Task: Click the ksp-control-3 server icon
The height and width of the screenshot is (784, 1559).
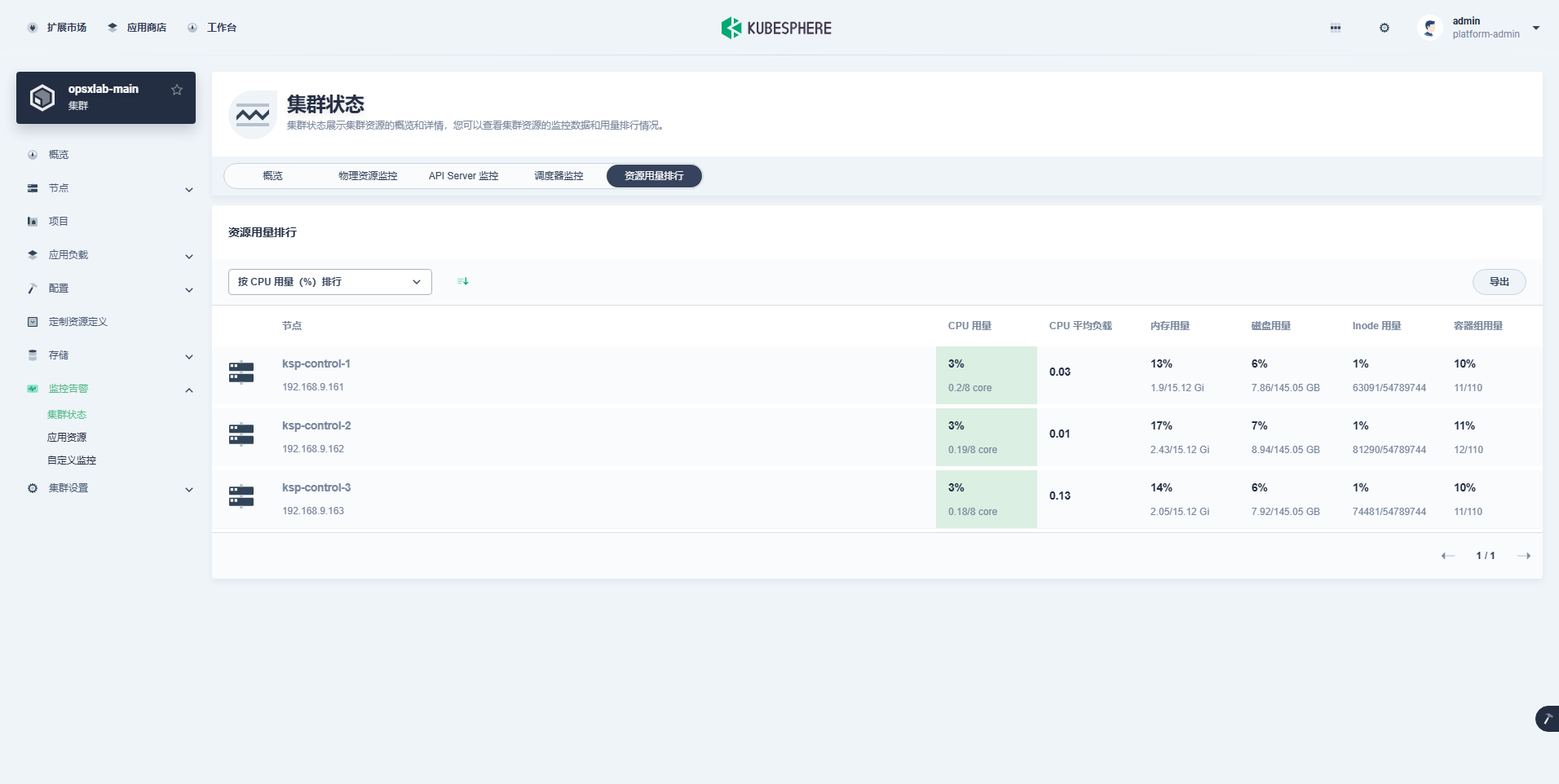Action: click(x=241, y=496)
